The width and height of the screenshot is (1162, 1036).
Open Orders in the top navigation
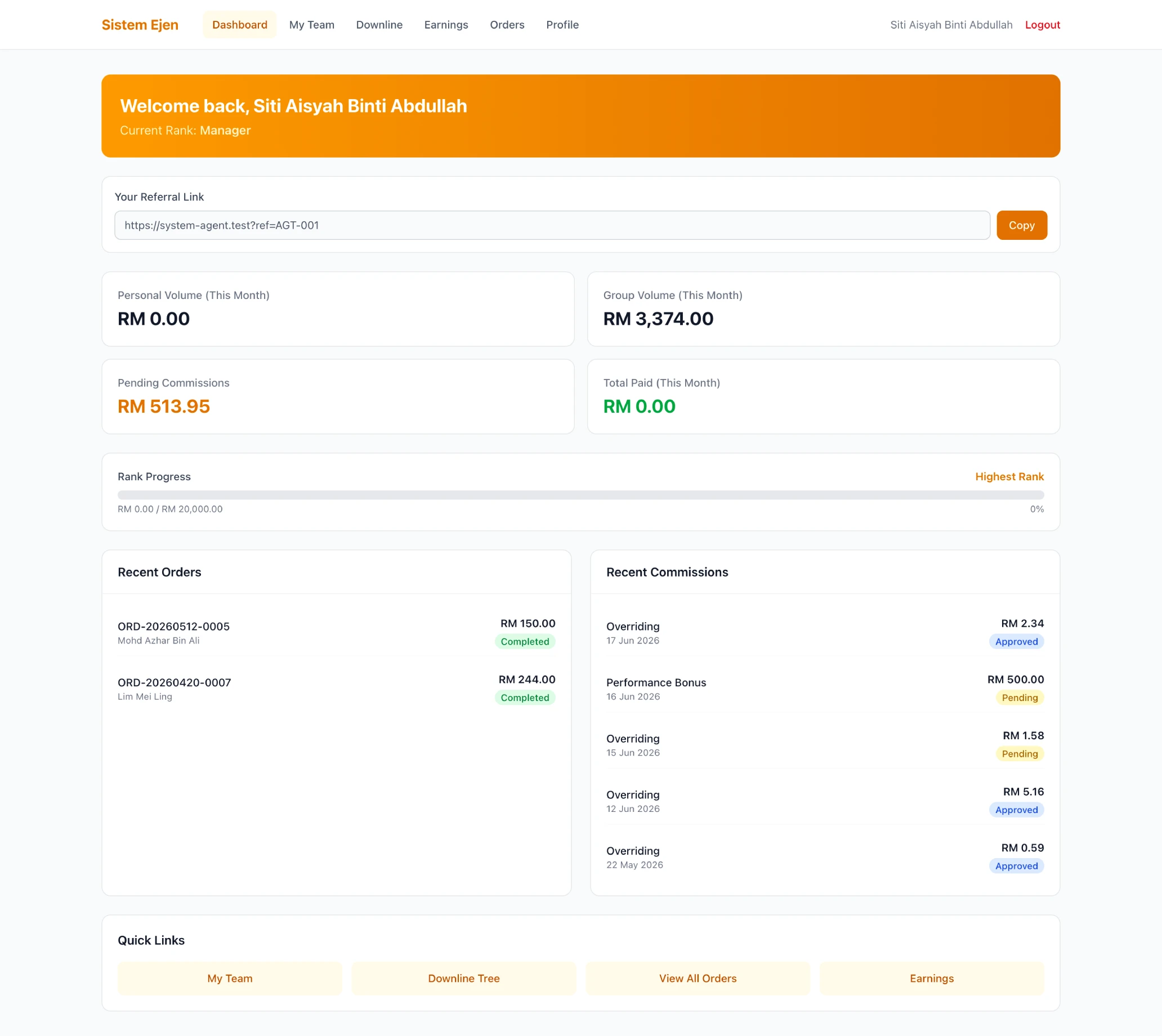click(x=507, y=24)
